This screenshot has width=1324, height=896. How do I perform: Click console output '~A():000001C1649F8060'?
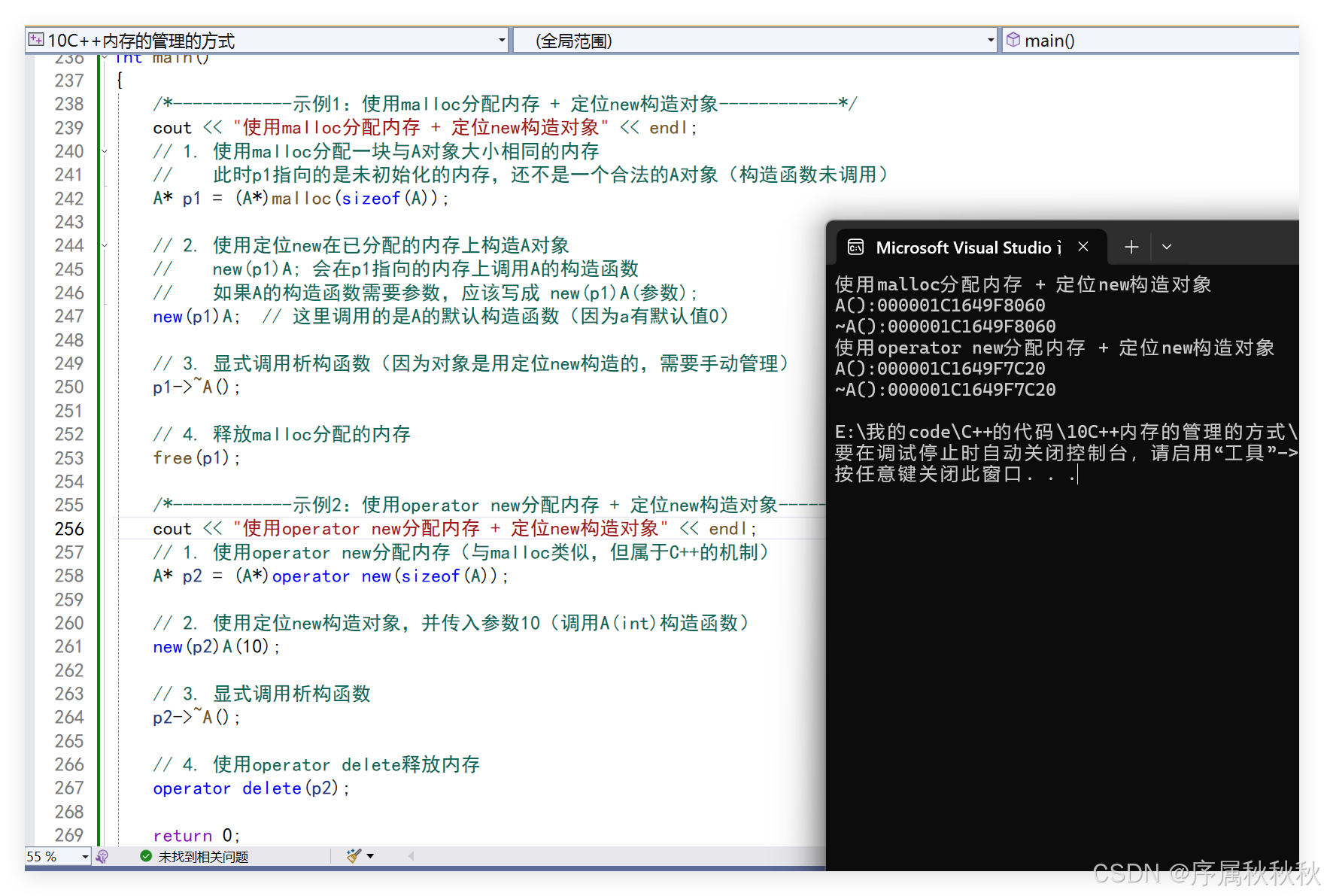(946, 327)
